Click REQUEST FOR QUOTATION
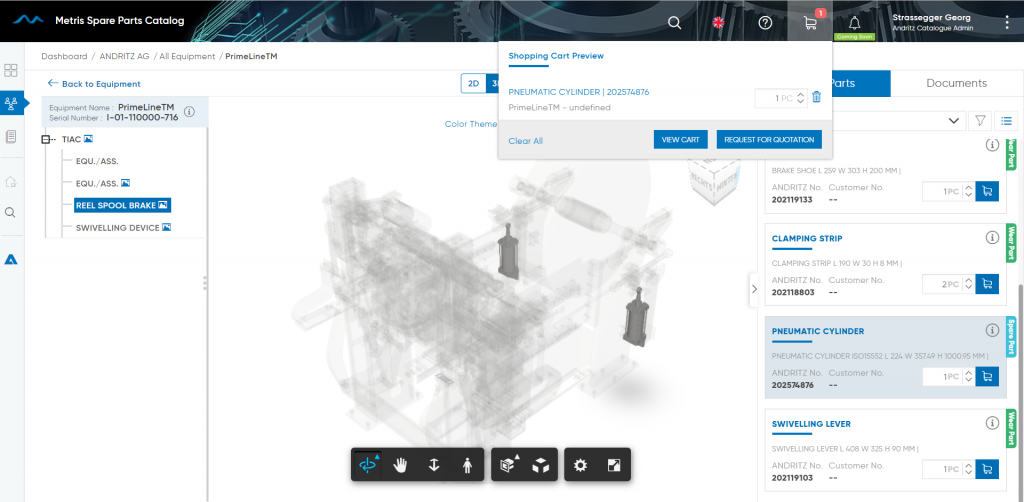 [x=769, y=140]
